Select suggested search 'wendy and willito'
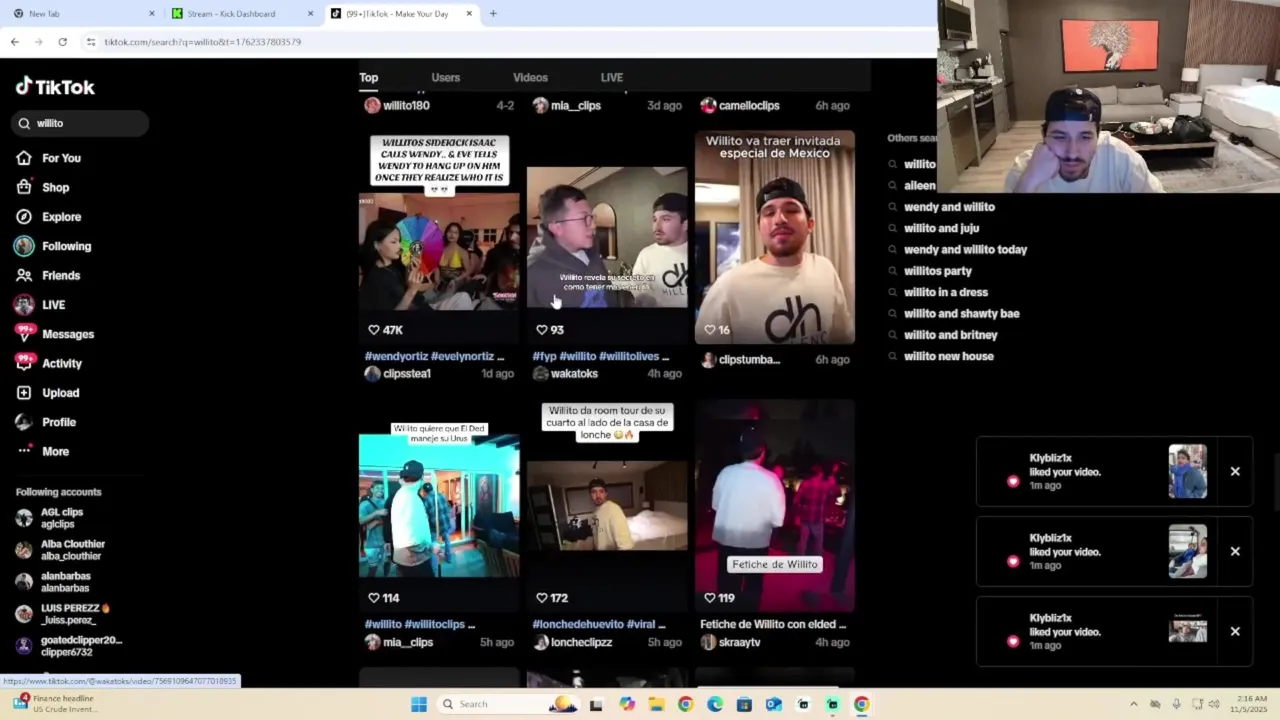Screen dimensions: 1280x720 pyautogui.click(x=949, y=207)
